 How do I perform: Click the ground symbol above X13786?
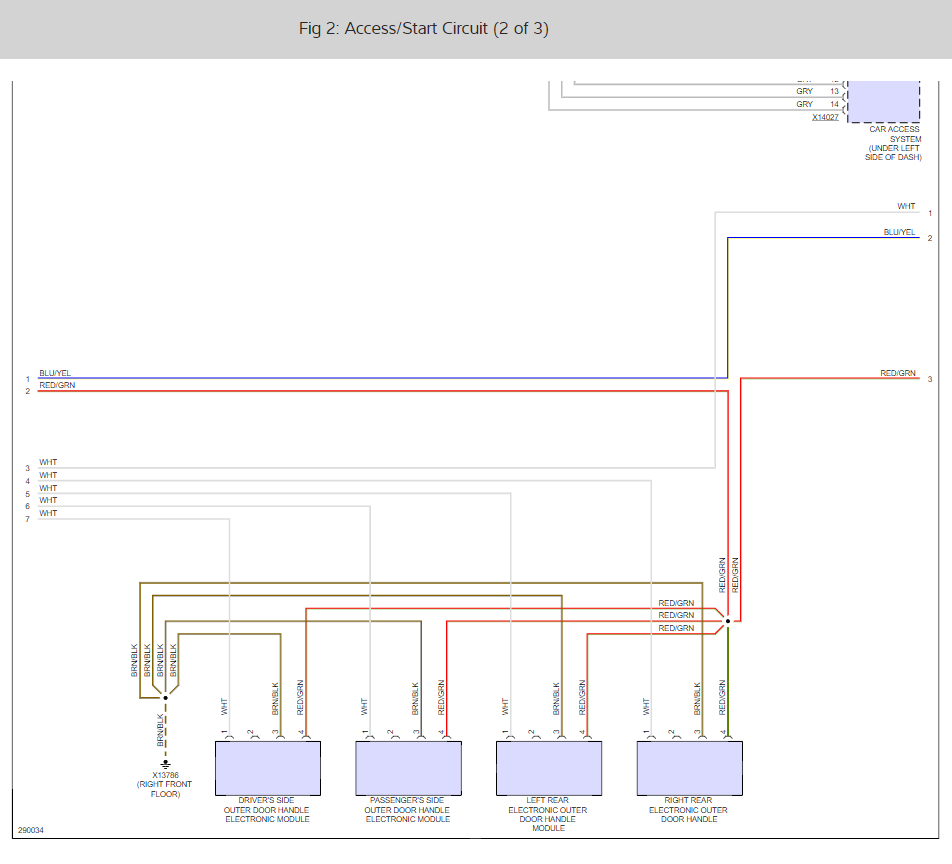166,764
